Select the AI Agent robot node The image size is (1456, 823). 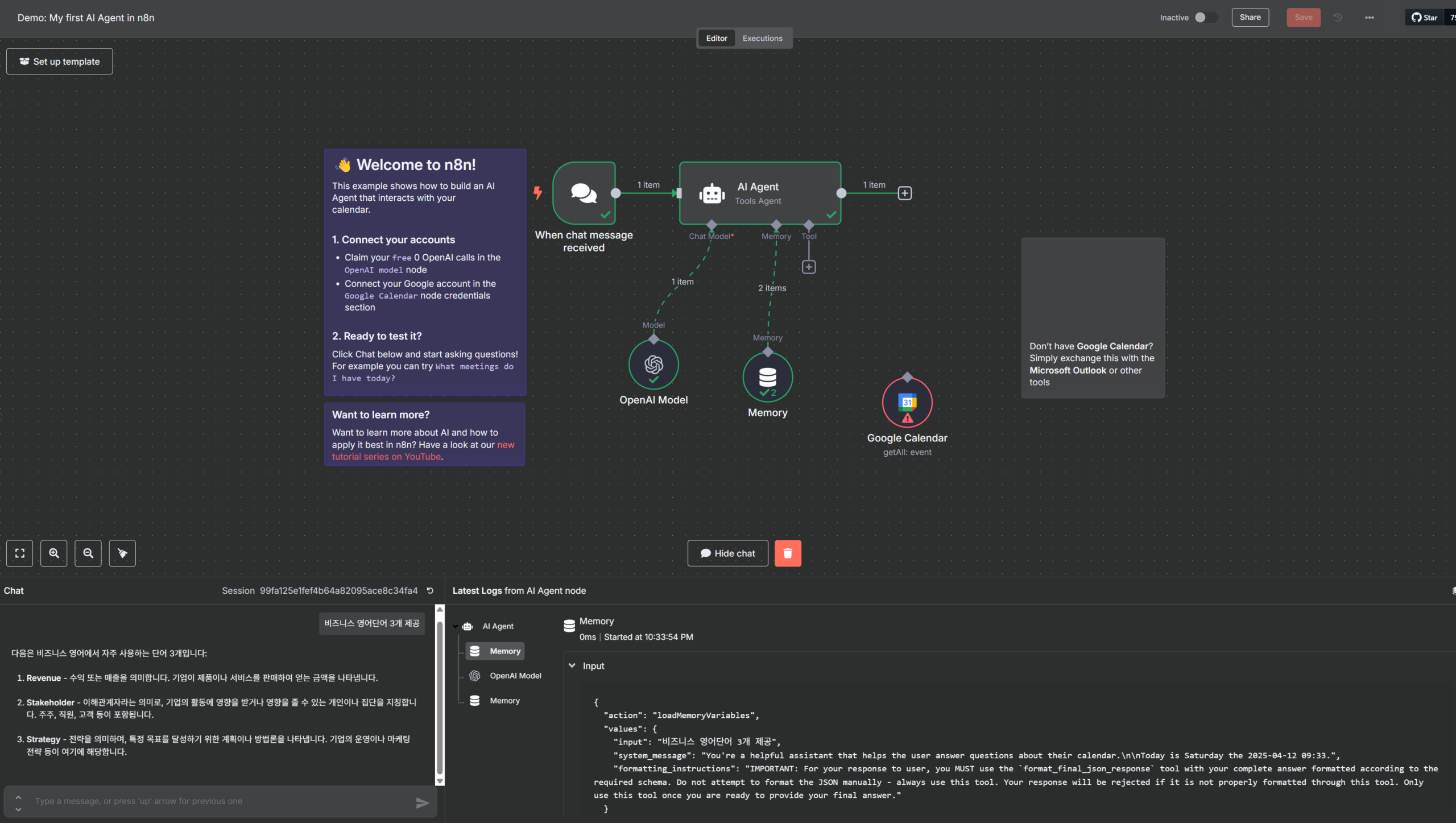(x=760, y=193)
